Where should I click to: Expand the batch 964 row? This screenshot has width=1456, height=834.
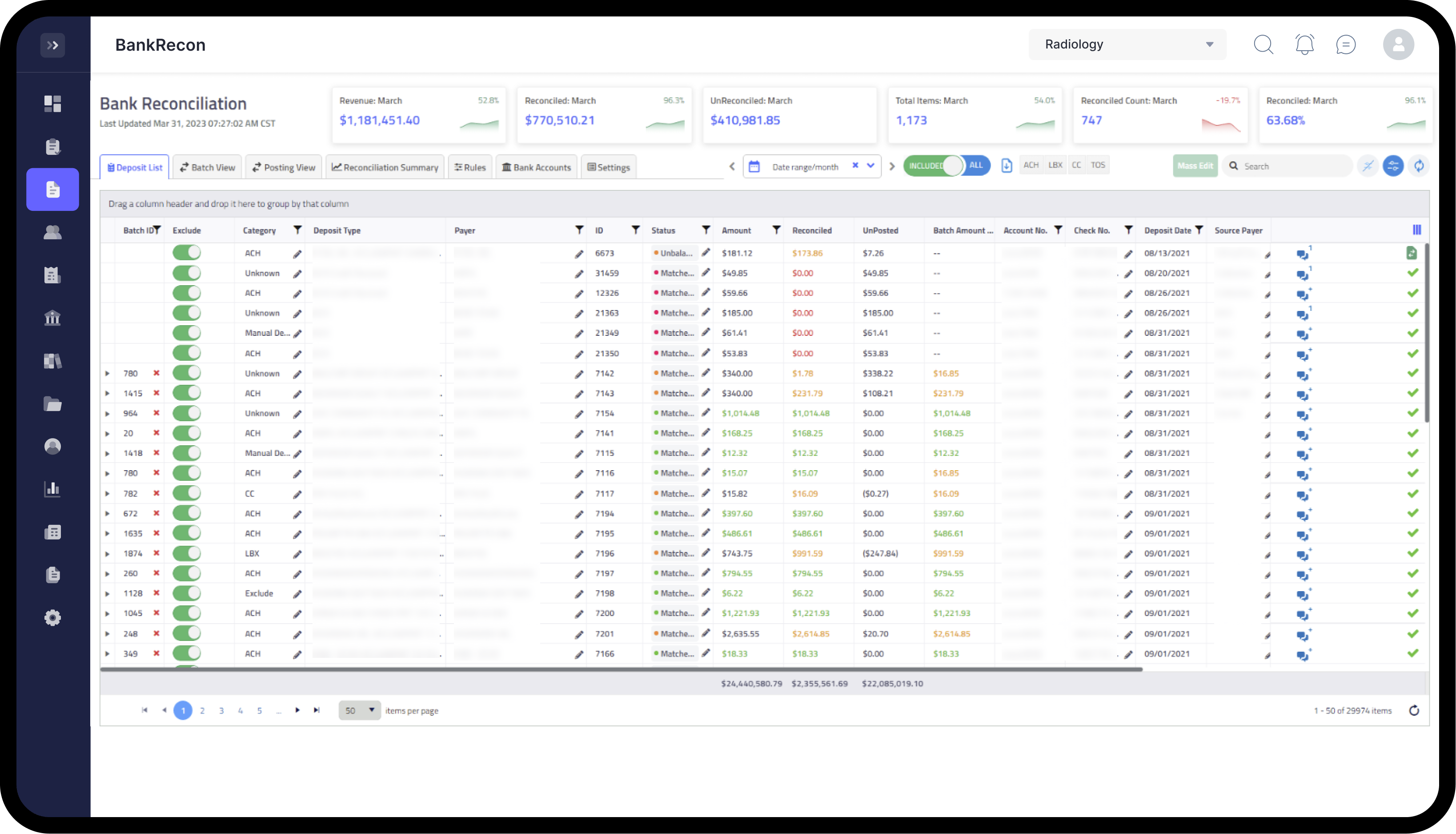(107, 413)
